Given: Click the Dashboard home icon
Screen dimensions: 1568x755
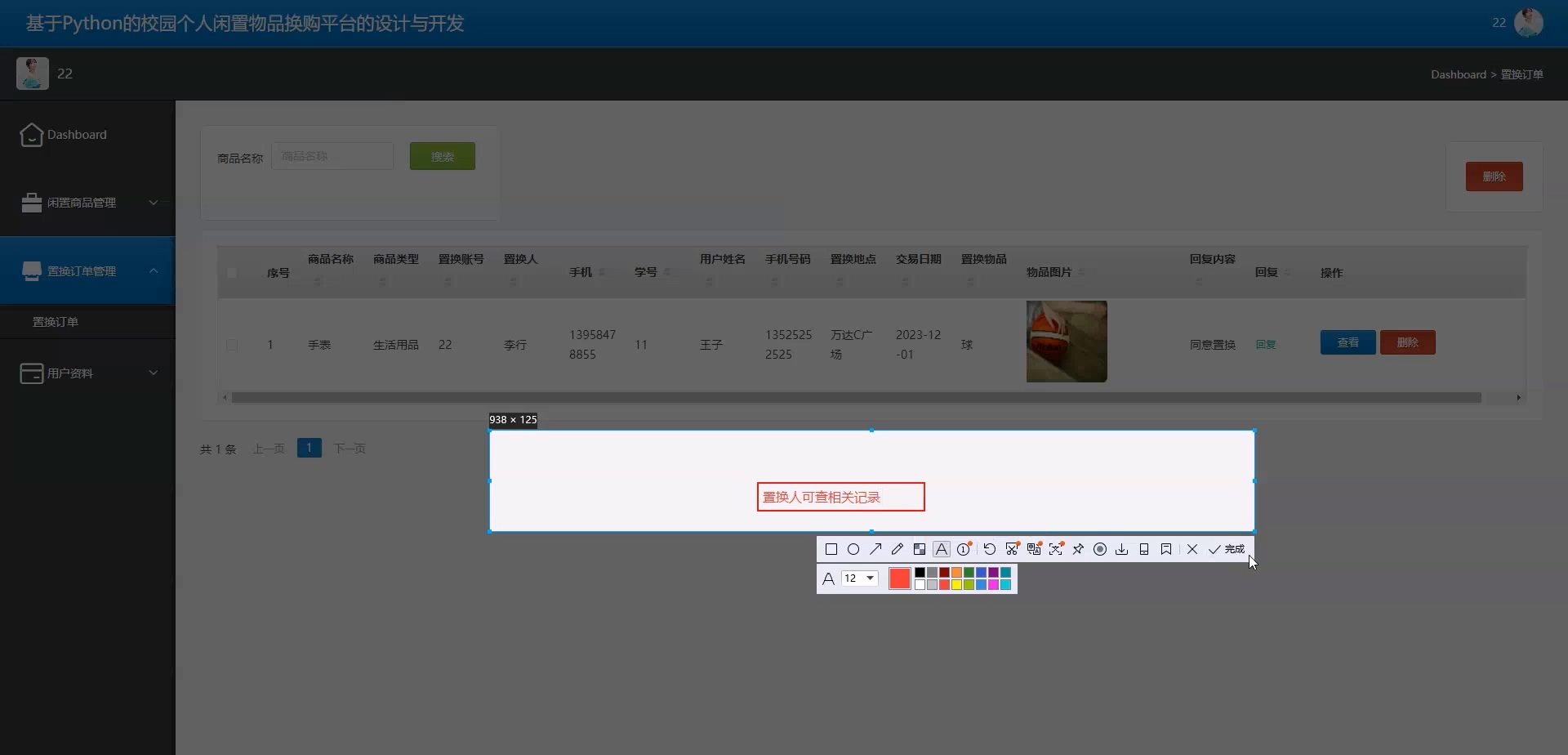Looking at the screenshot, I should point(31,135).
